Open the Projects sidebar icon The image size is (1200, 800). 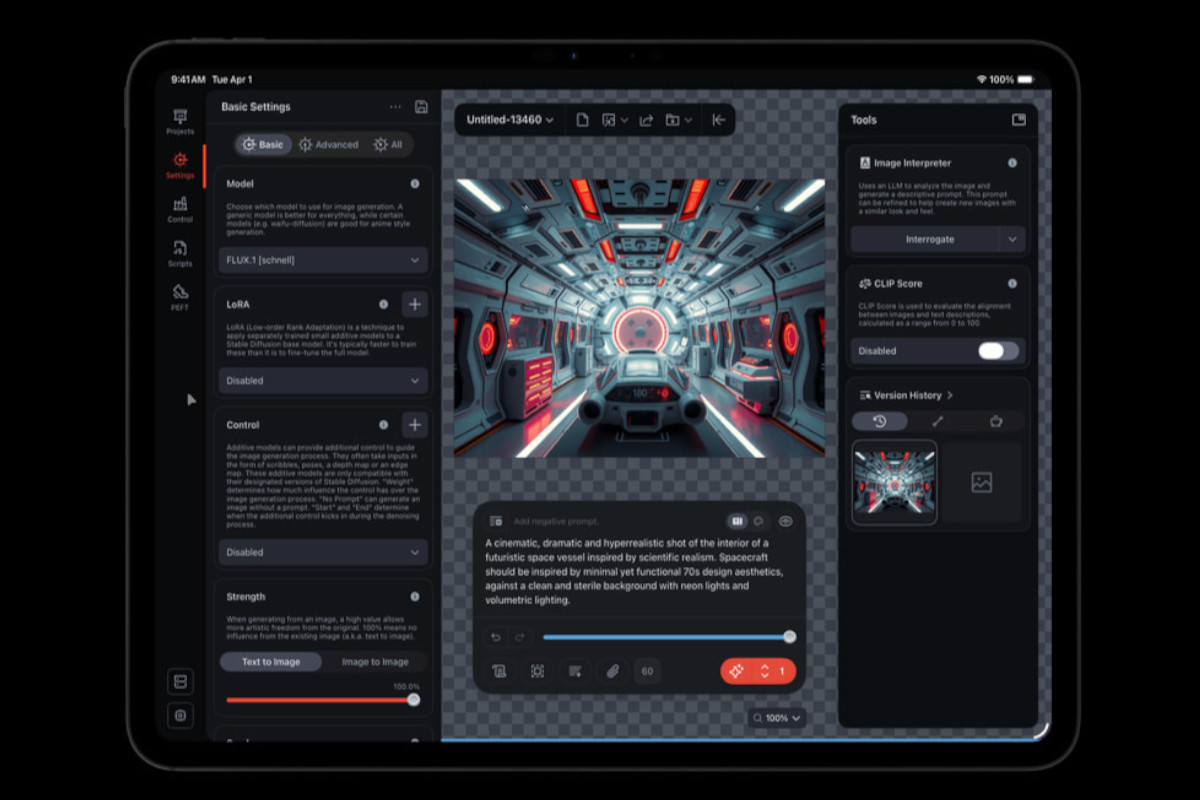180,121
